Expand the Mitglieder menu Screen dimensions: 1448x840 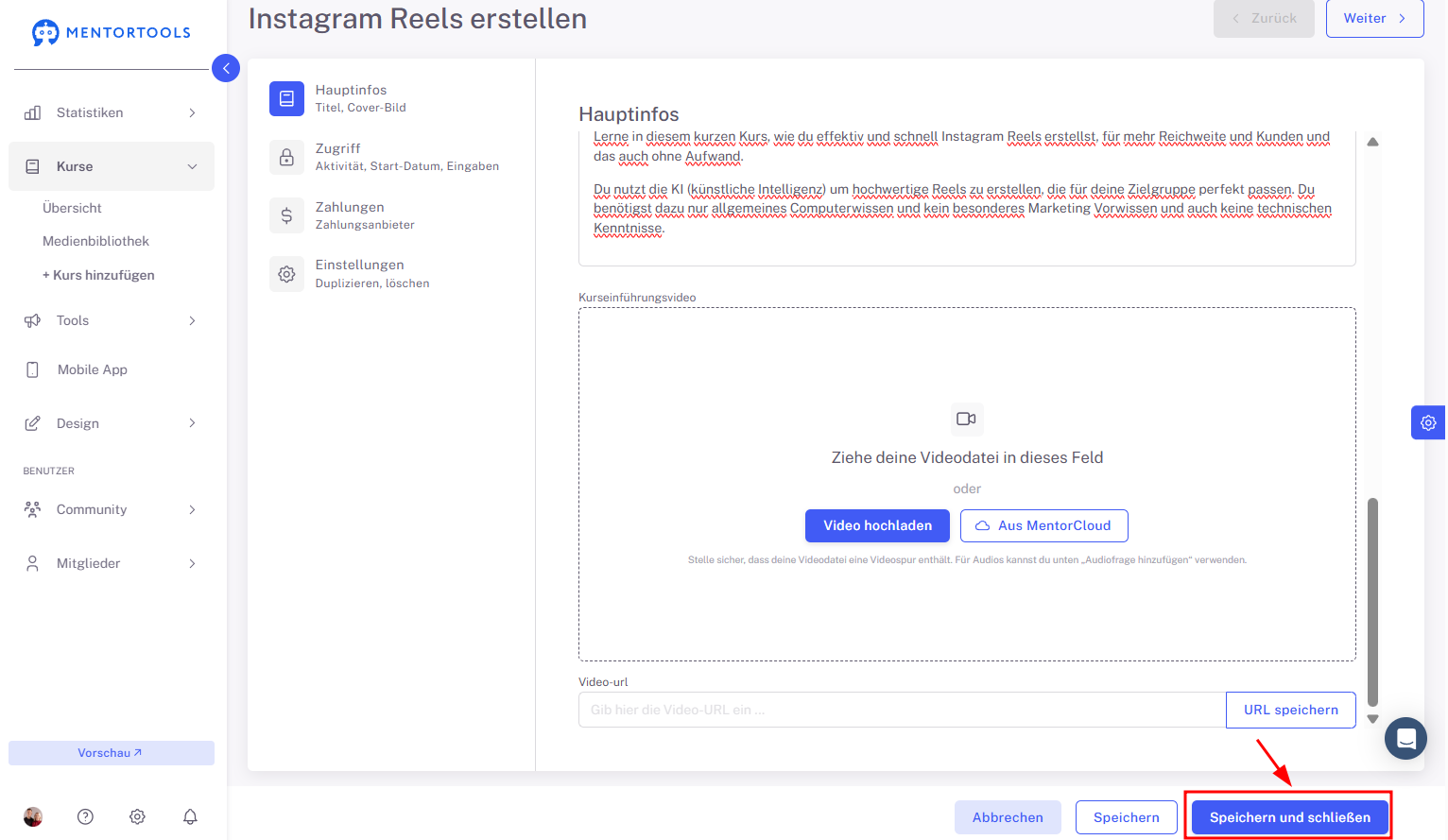tap(112, 563)
